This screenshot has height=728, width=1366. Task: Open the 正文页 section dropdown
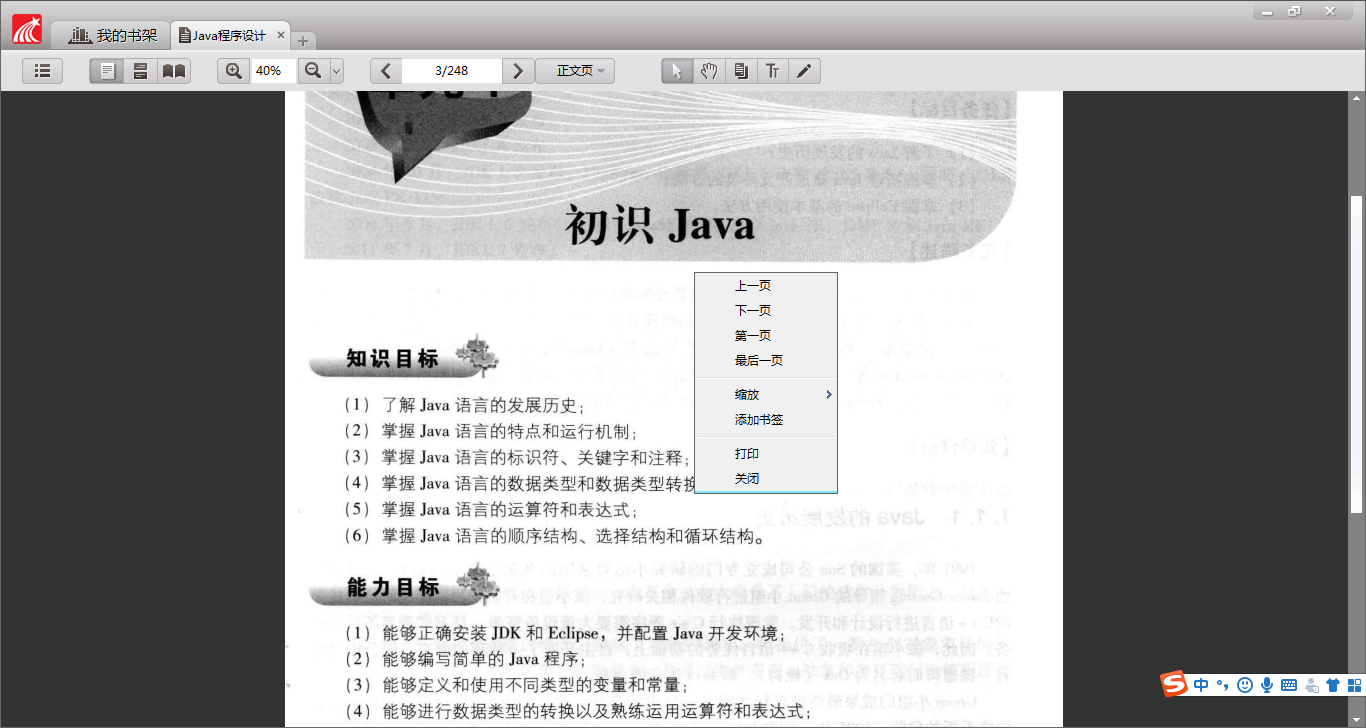[x=575, y=71]
